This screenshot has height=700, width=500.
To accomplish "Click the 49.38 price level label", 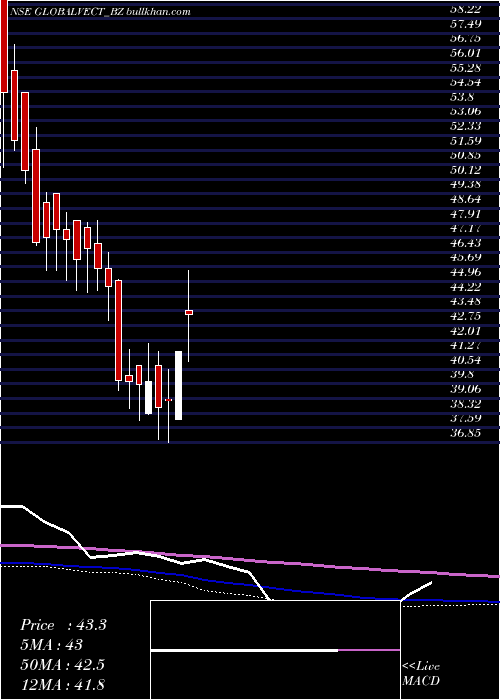I will [x=466, y=185].
